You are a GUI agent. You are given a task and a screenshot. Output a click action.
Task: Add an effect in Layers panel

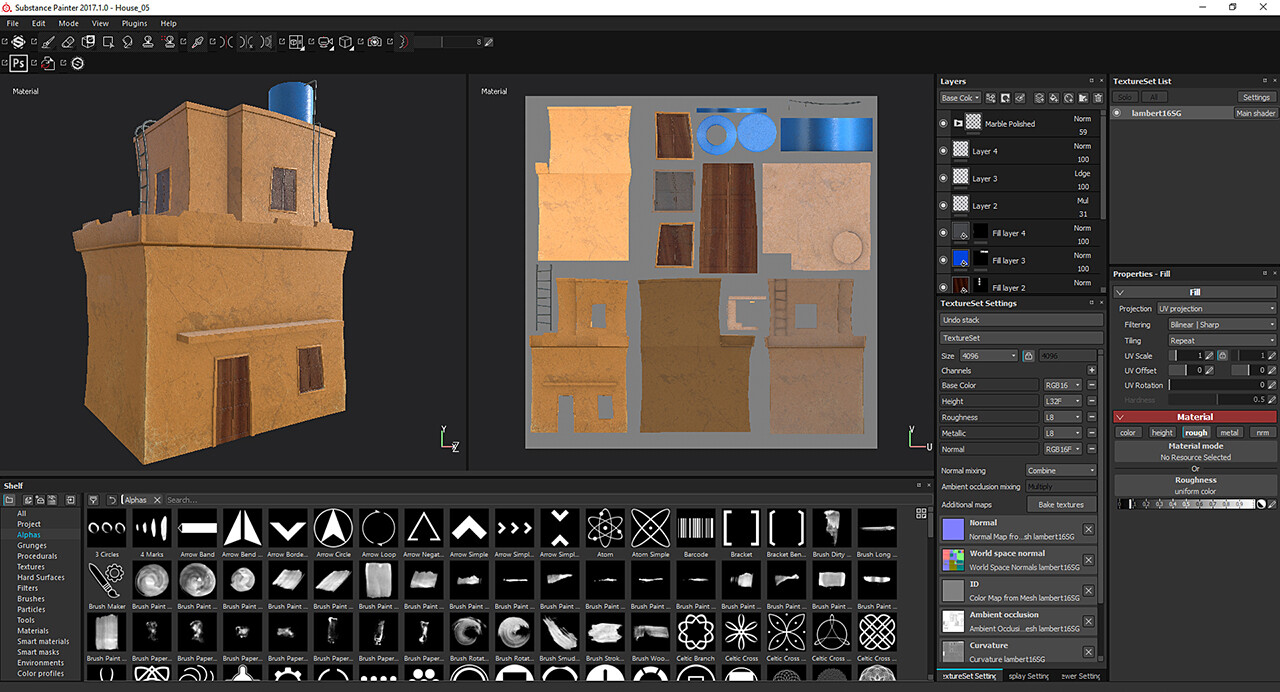pos(990,98)
